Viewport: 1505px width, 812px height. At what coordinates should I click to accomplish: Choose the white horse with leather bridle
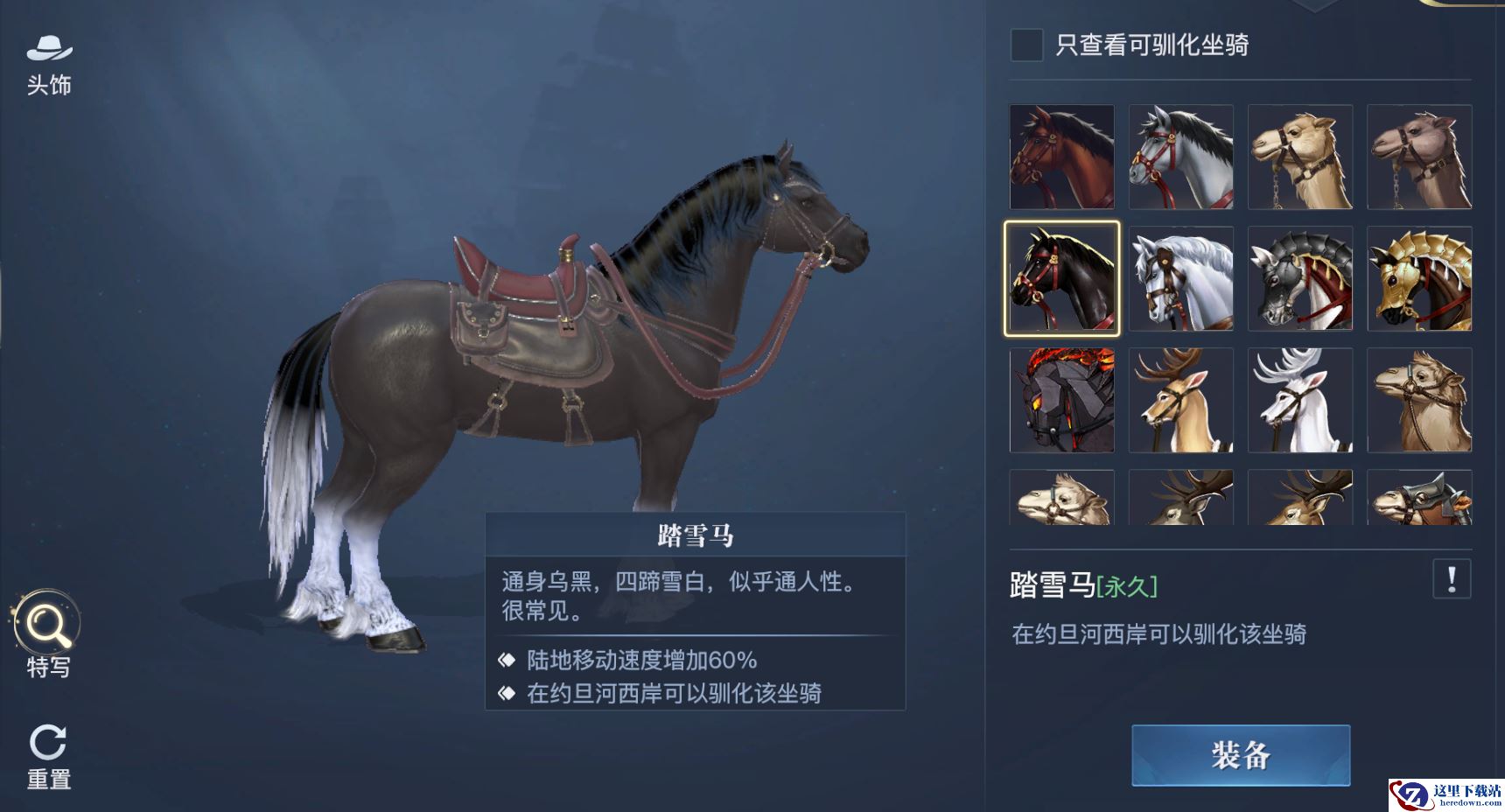pyautogui.click(x=1181, y=278)
